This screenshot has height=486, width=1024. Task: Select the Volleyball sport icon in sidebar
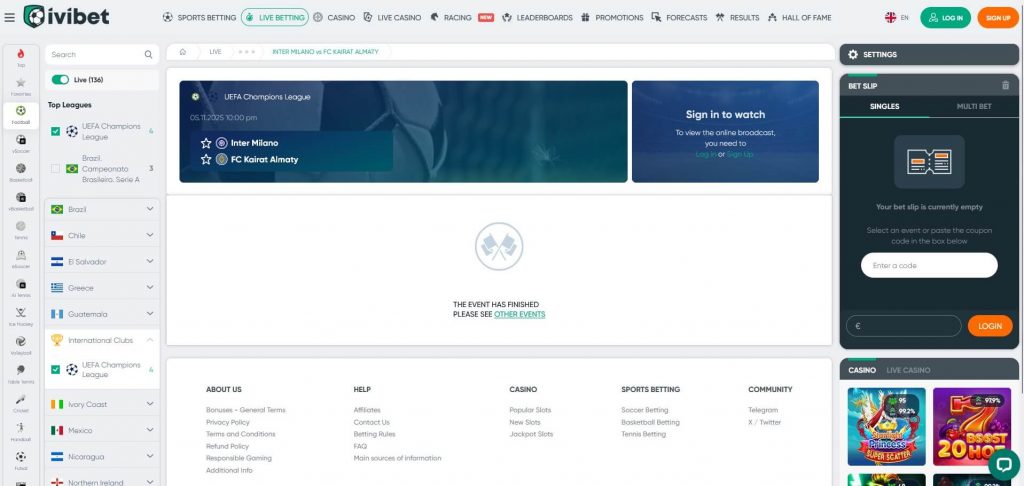tap(21, 343)
